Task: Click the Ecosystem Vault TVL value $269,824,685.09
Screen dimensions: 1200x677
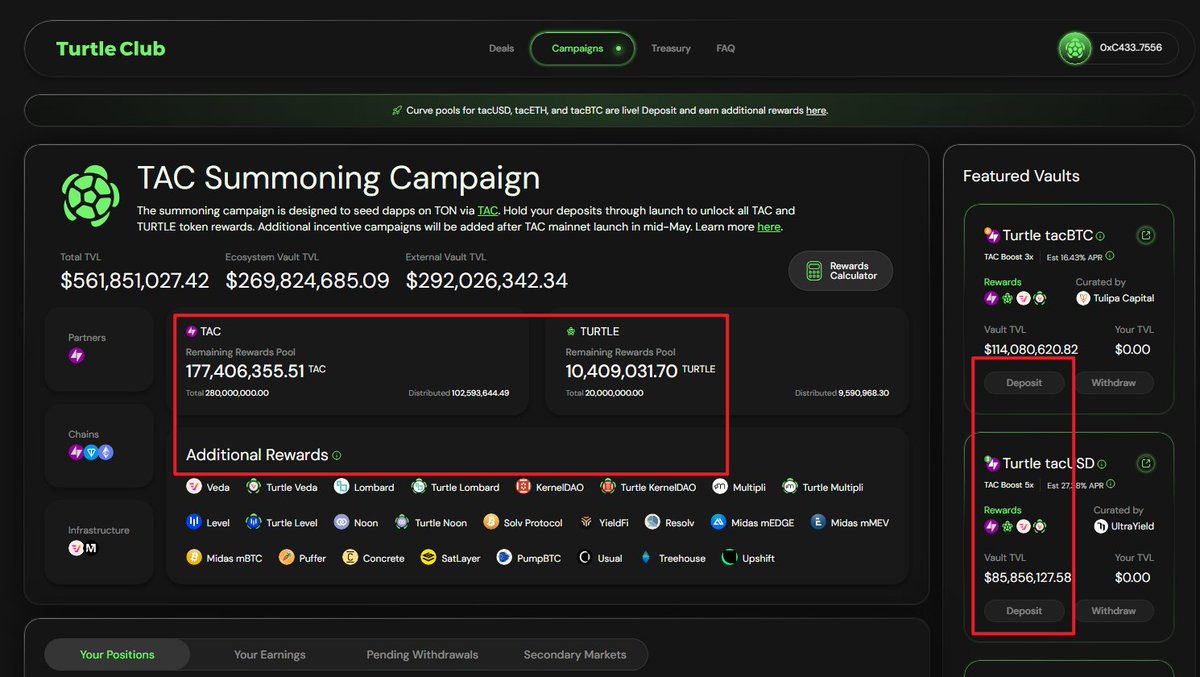Action: coord(307,281)
